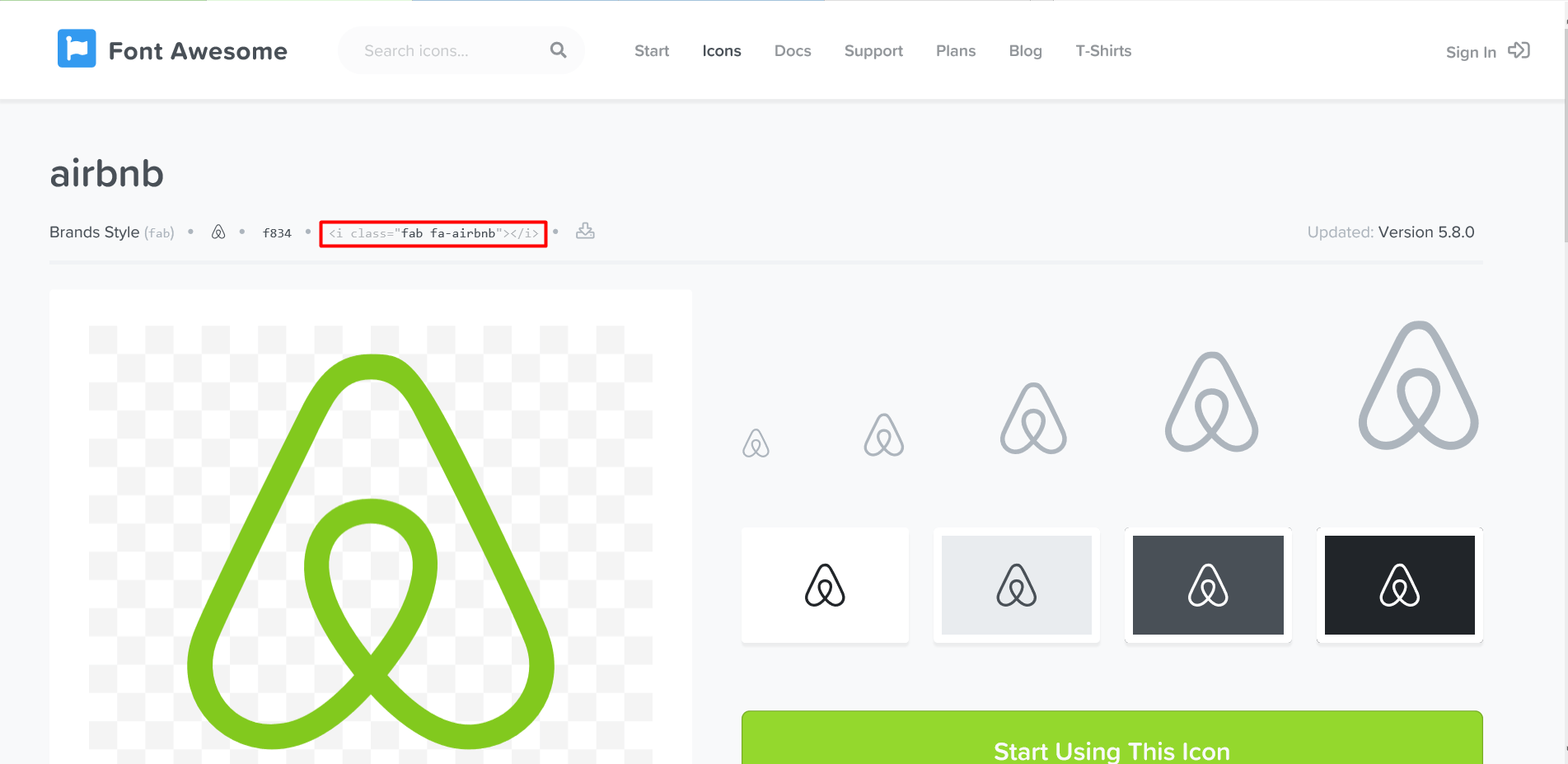Select the smallest gray airbnb size sample
The height and width of the screenshot is (764, 1568).
pos(756,443)
